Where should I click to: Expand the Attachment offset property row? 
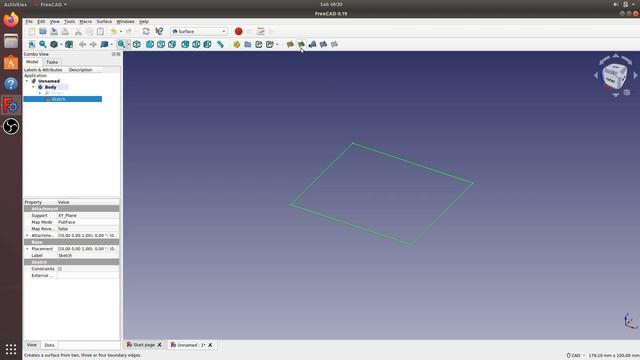coord(27,236)
